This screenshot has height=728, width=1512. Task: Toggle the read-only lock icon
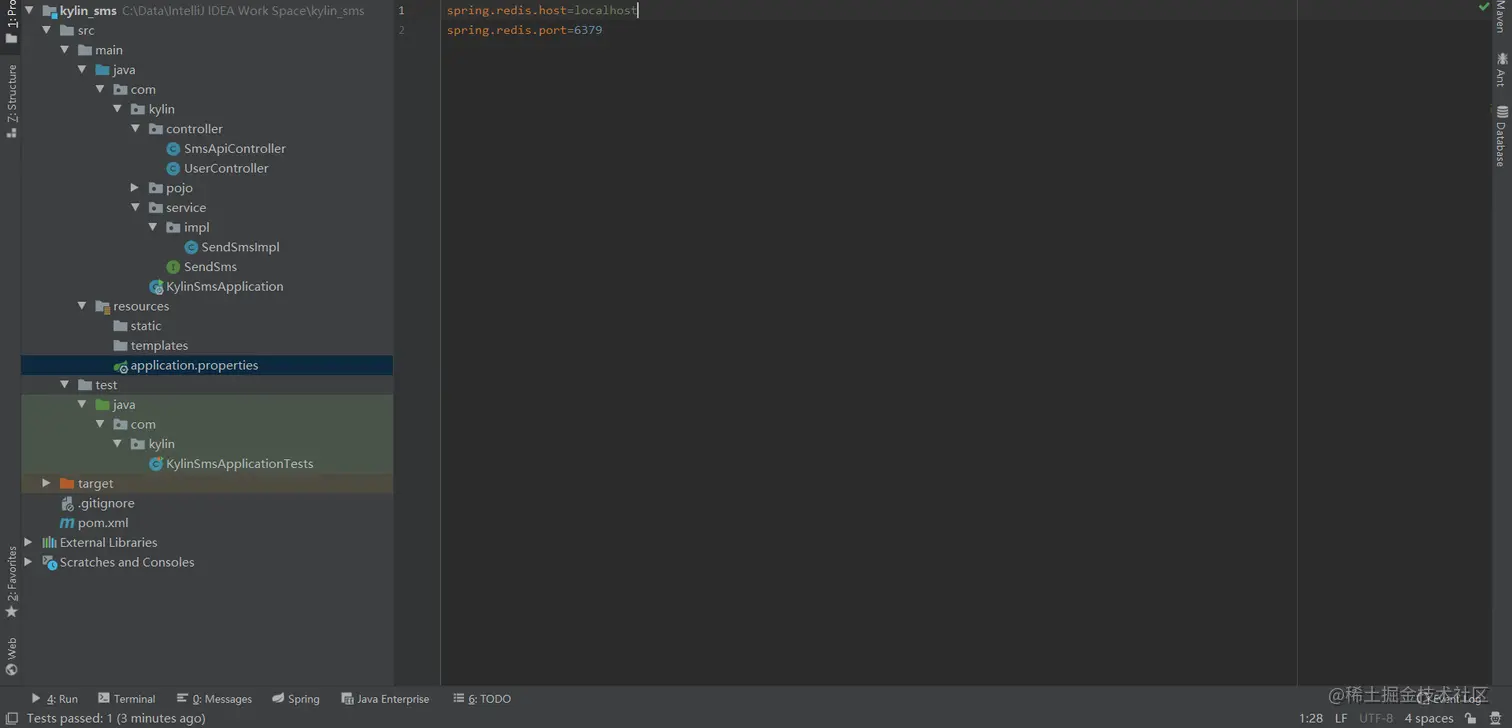click(1472, 718)
